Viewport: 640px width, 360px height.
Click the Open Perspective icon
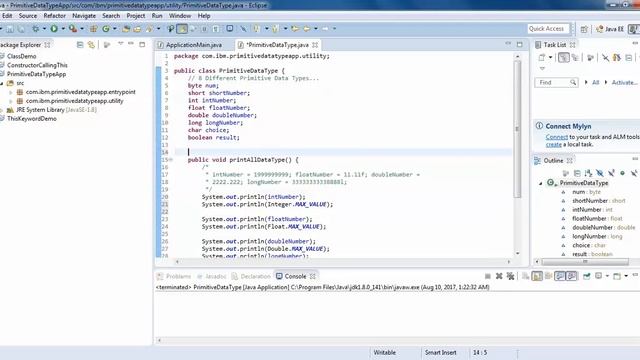pos(584,29)
